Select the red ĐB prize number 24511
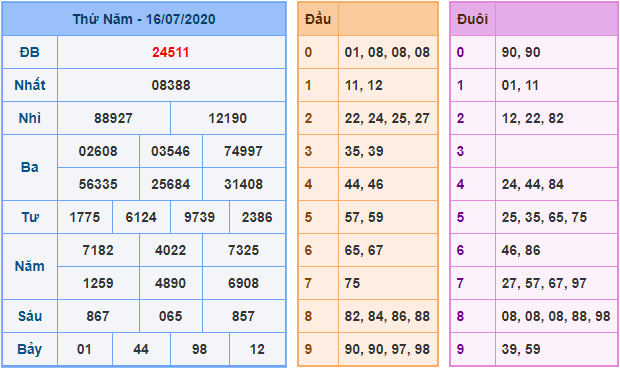 tap(171, 52)
